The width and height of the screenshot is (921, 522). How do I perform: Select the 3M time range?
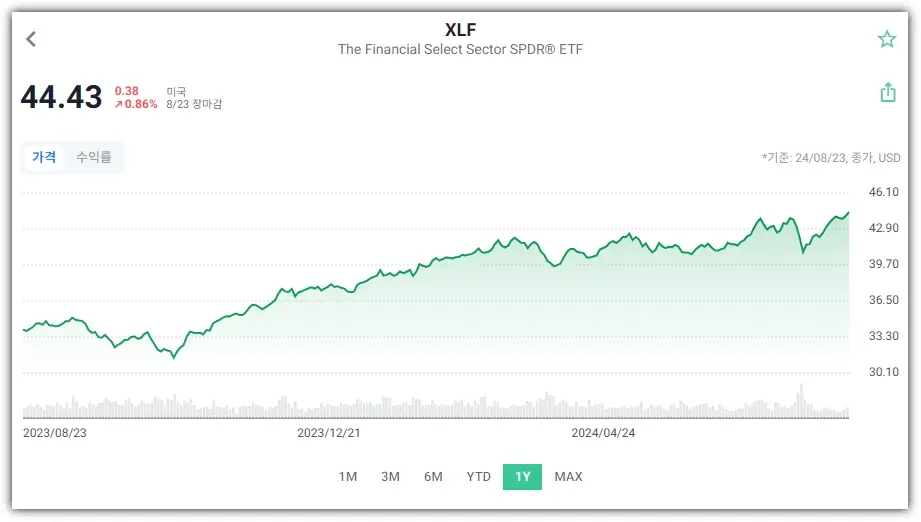tap(390, 477)
